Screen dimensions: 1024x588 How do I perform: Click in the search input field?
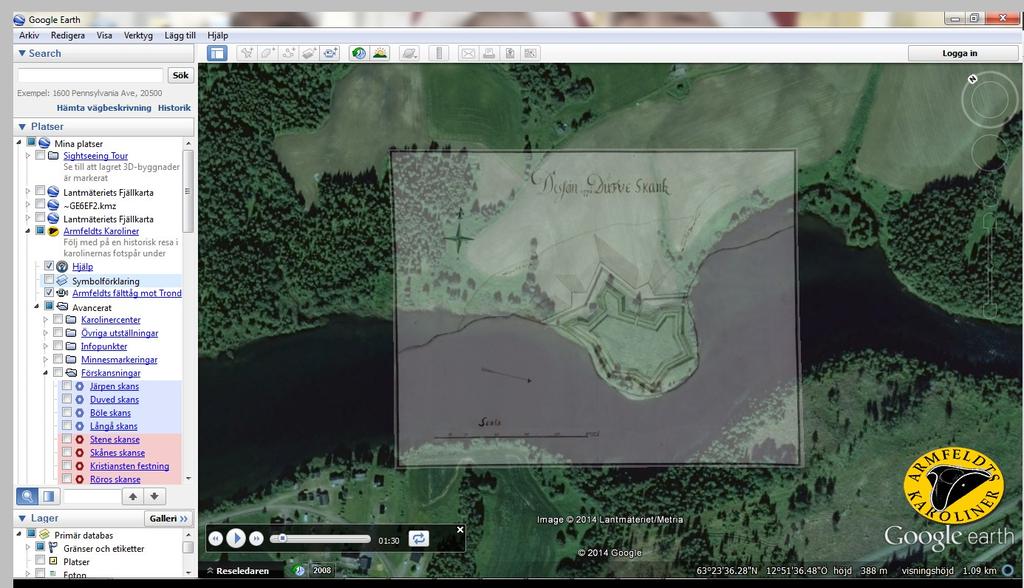pyautogui.click(x=90, y=75)
